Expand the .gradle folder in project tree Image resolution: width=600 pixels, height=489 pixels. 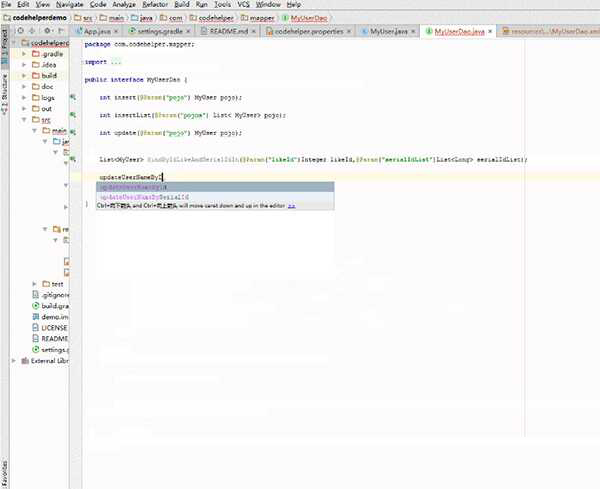[24, 54]
